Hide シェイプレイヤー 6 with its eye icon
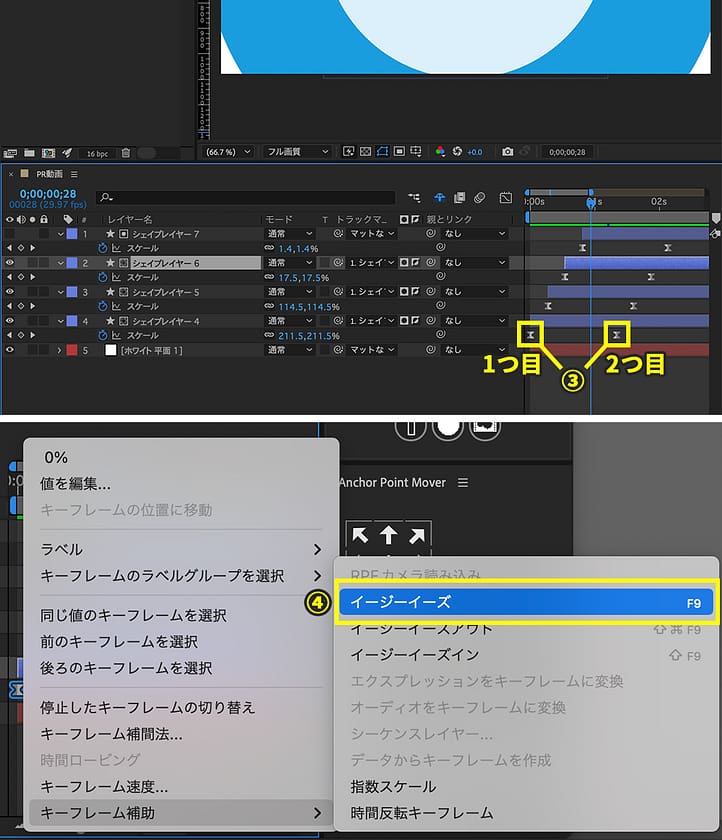 coord(10,263)
